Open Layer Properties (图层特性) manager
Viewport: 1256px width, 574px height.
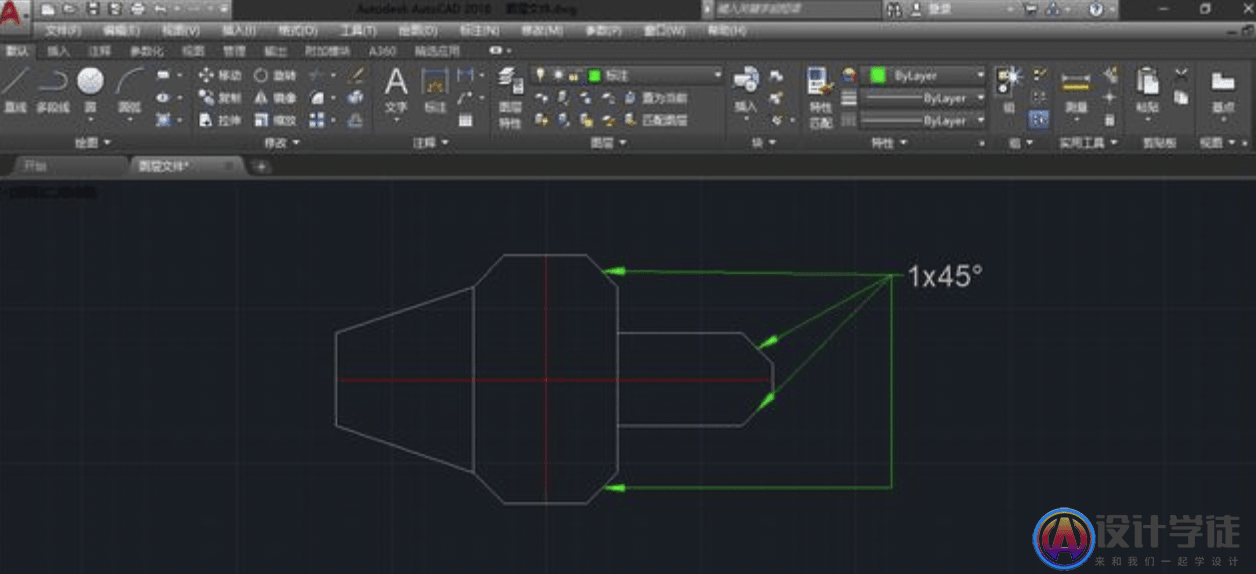click(510, 98)
